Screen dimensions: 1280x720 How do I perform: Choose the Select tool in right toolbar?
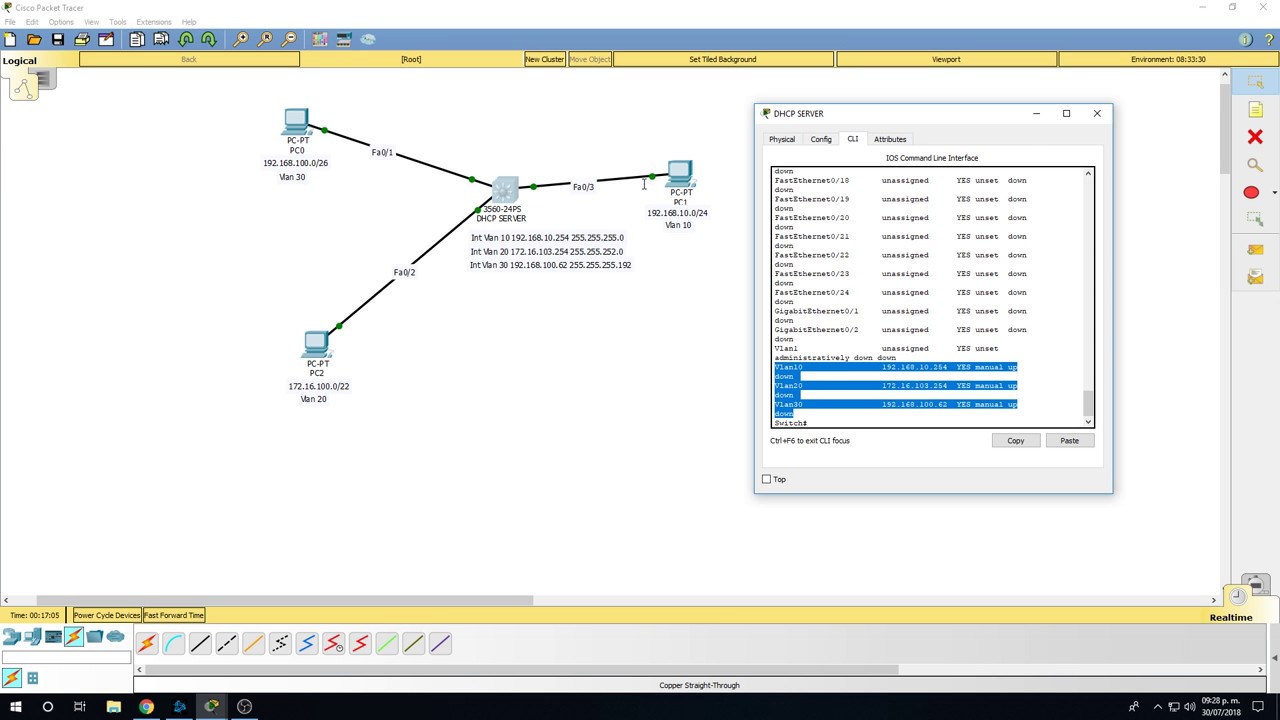pyautogui.click(x=1255, y=82)
